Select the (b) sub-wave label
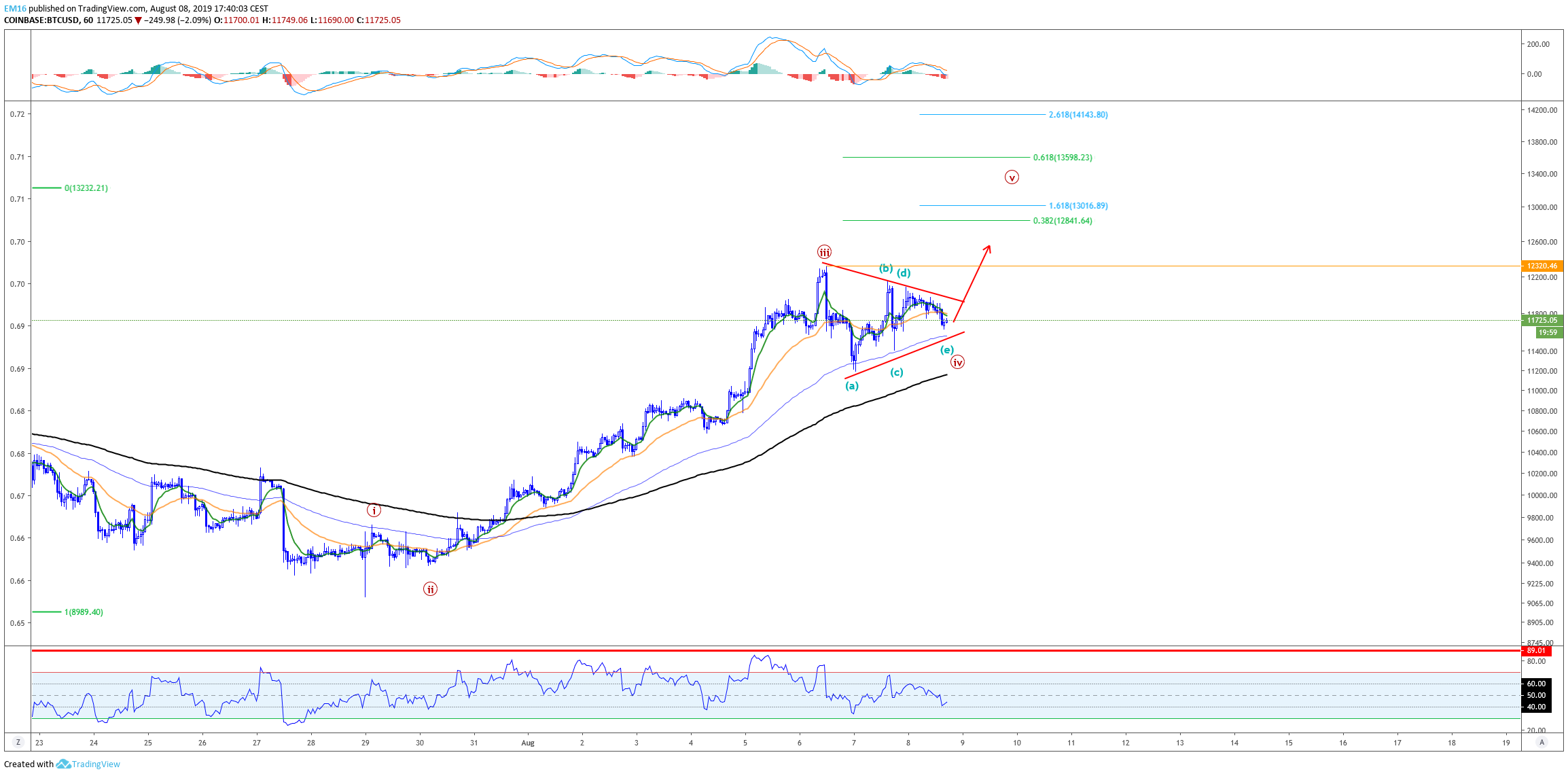The width and height of the screenshot is (1568, 776). click(886, 268)
